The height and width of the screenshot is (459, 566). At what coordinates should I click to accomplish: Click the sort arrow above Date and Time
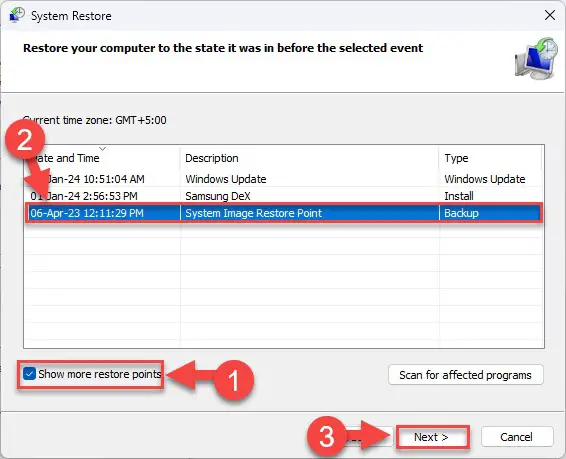click(x=103, y=148)
